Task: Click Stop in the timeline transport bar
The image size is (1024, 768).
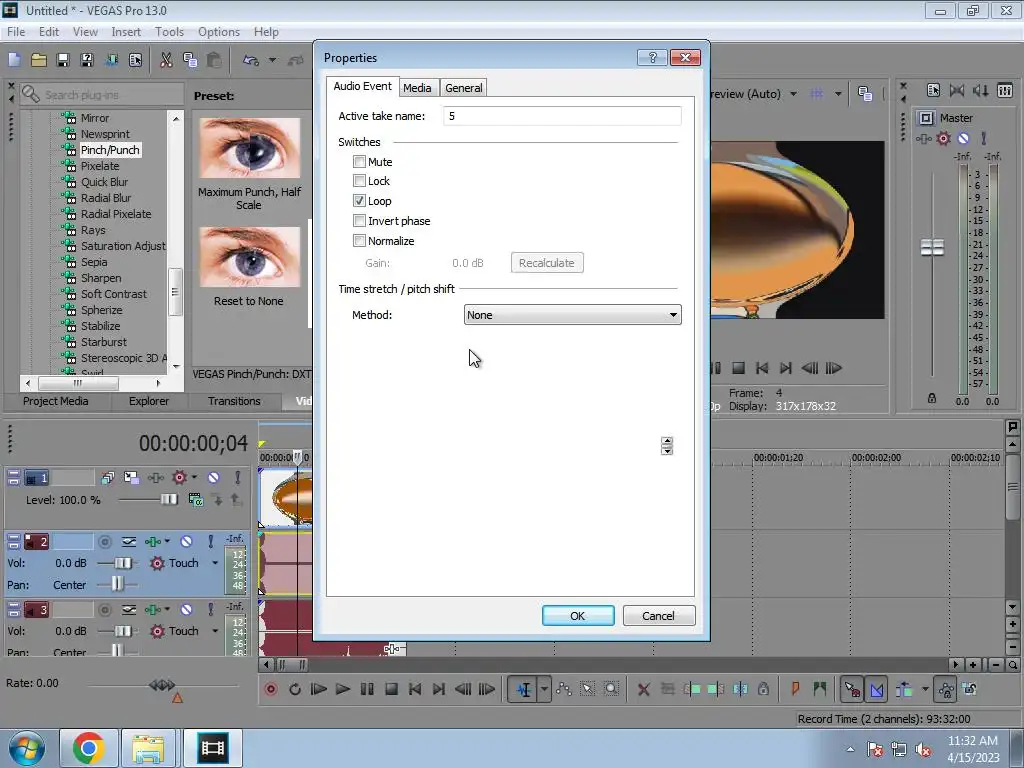Action: tap(391, 689)
